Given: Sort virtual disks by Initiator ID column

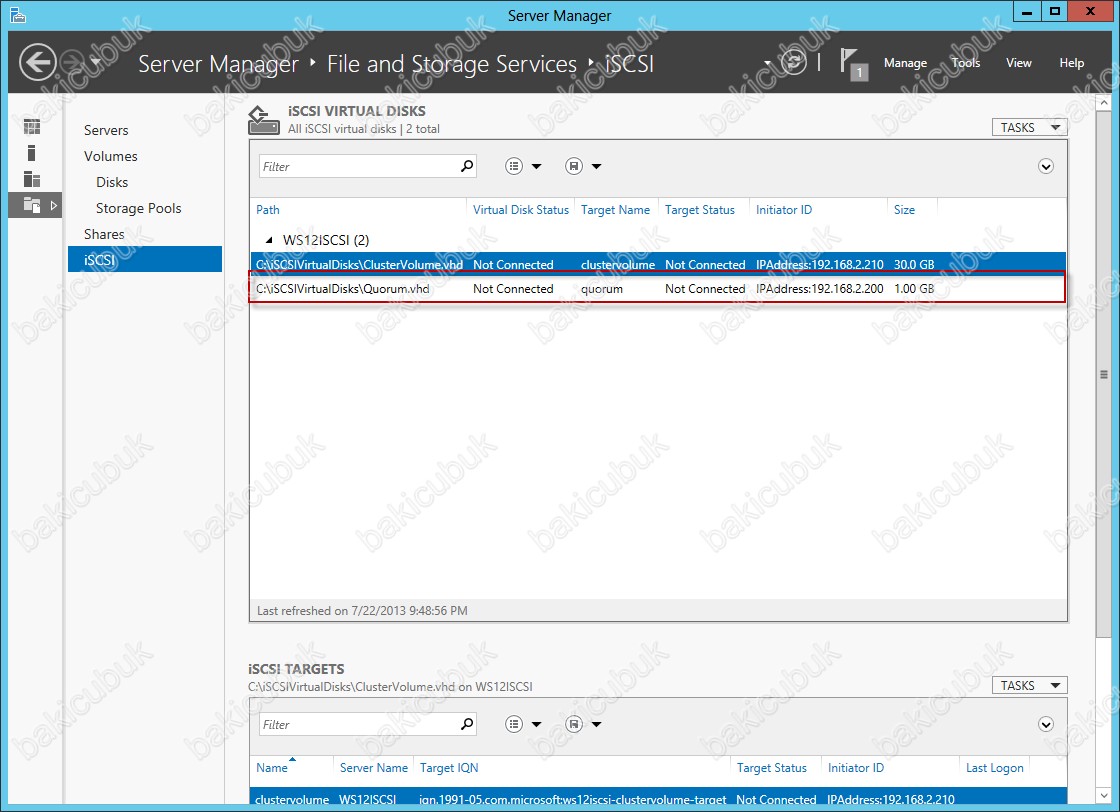Looking at the screenshot, I should [x=784, y=210].
